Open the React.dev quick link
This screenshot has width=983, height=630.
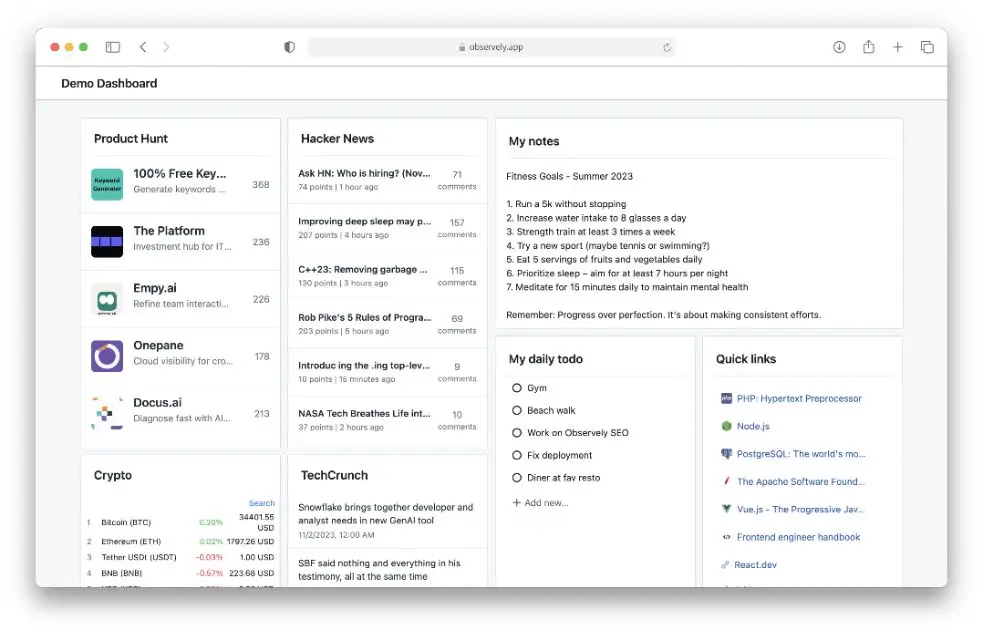tap(755, 565)
